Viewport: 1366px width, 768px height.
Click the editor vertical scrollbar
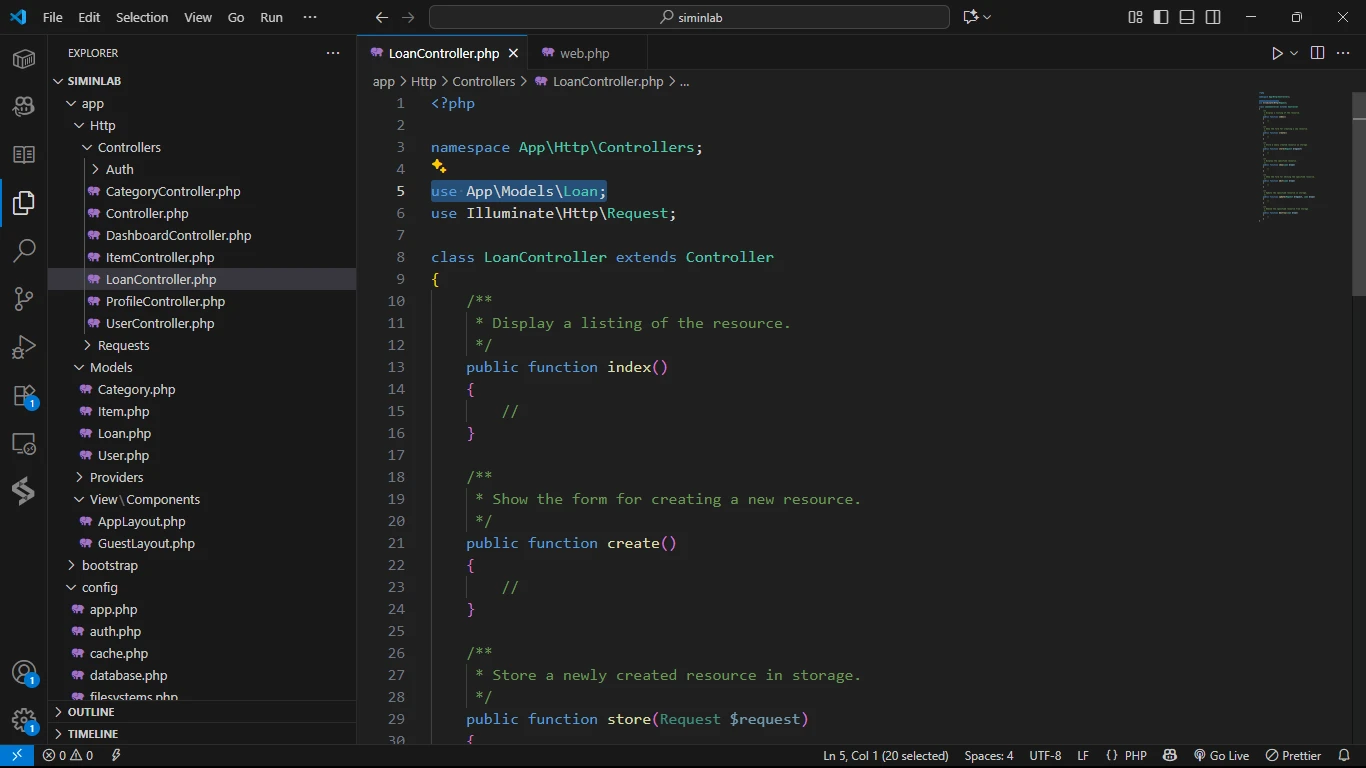pyautogui.click(x=1358, y=195)
